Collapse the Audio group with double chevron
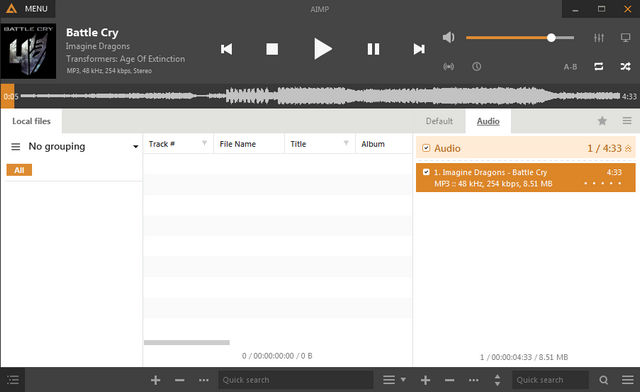Screen dimensions: 640x392 pos(628,149)
